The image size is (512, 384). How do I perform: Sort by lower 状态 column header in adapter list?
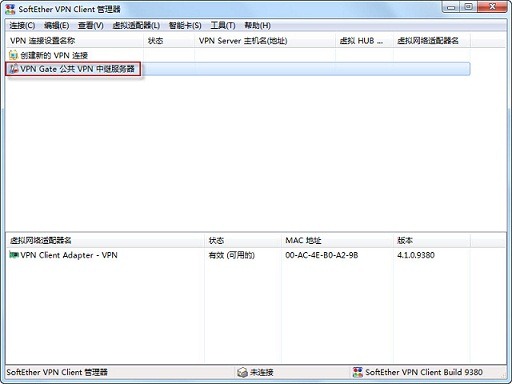[x=243, y=240]
